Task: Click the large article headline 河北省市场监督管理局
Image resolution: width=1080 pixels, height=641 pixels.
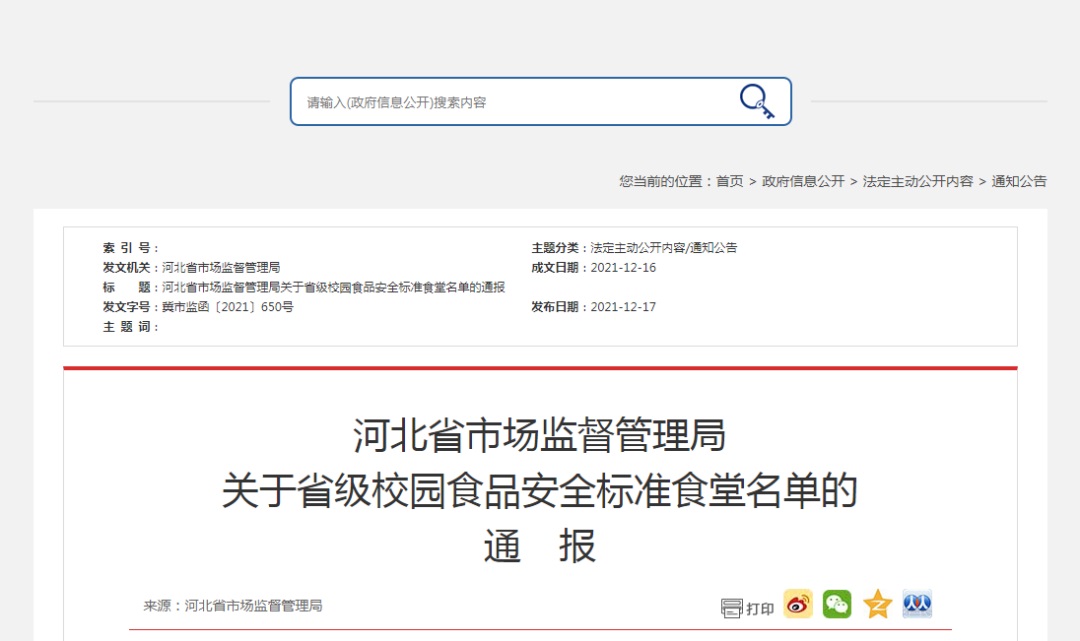Action: coord(539,434)
